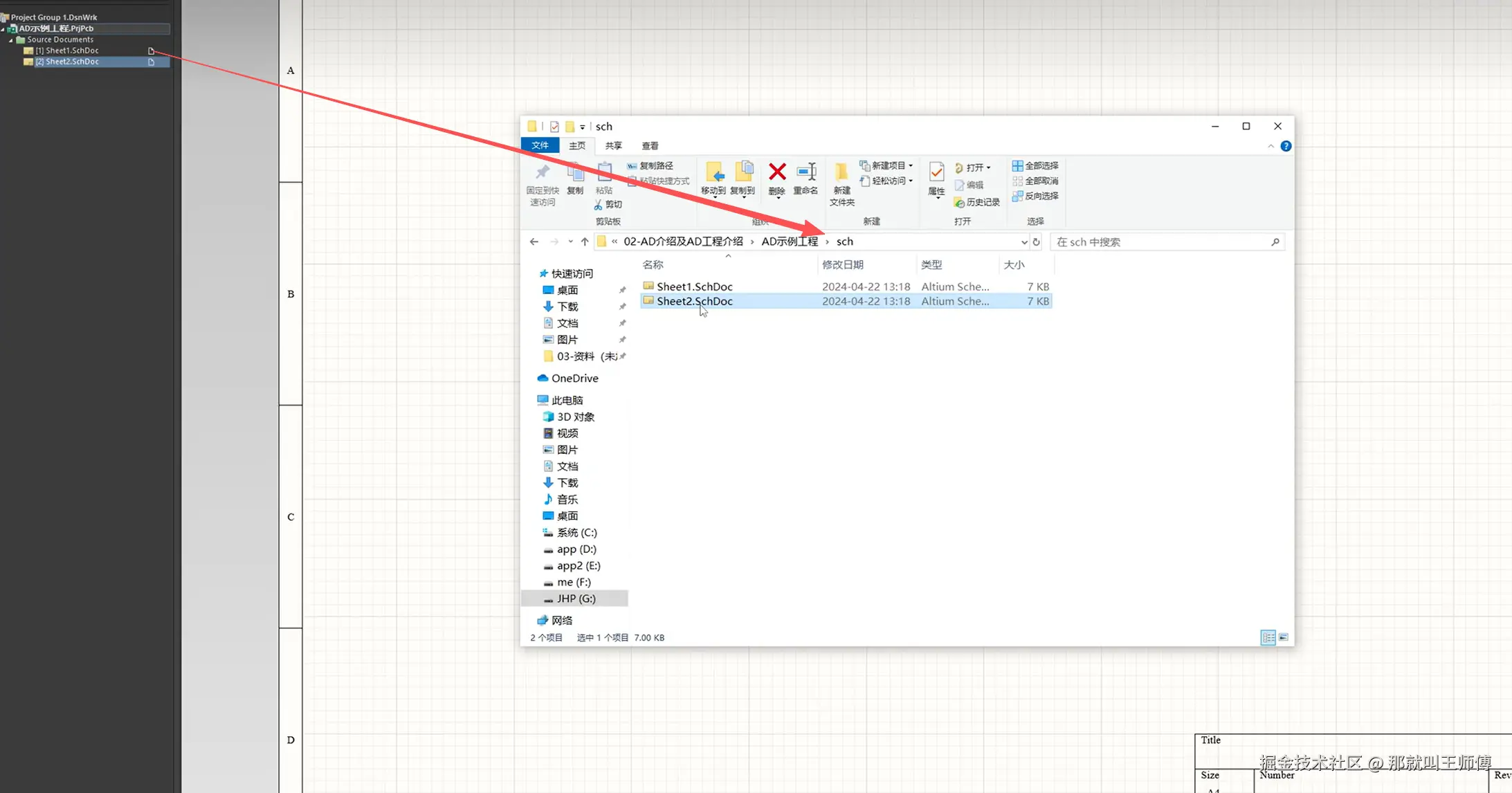Collapse the Source Documents tree node
The width and height of the screenshot is (1512, 793).
coord(11,40)
